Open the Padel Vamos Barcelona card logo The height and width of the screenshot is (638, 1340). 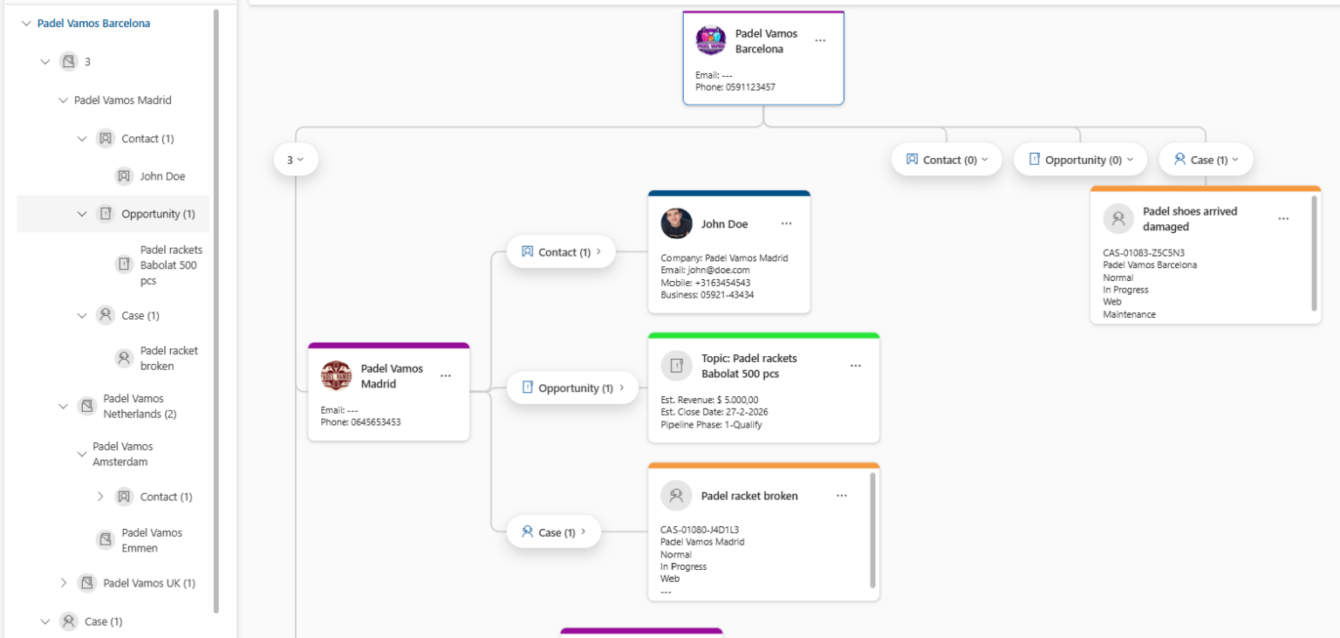(711, 41)
